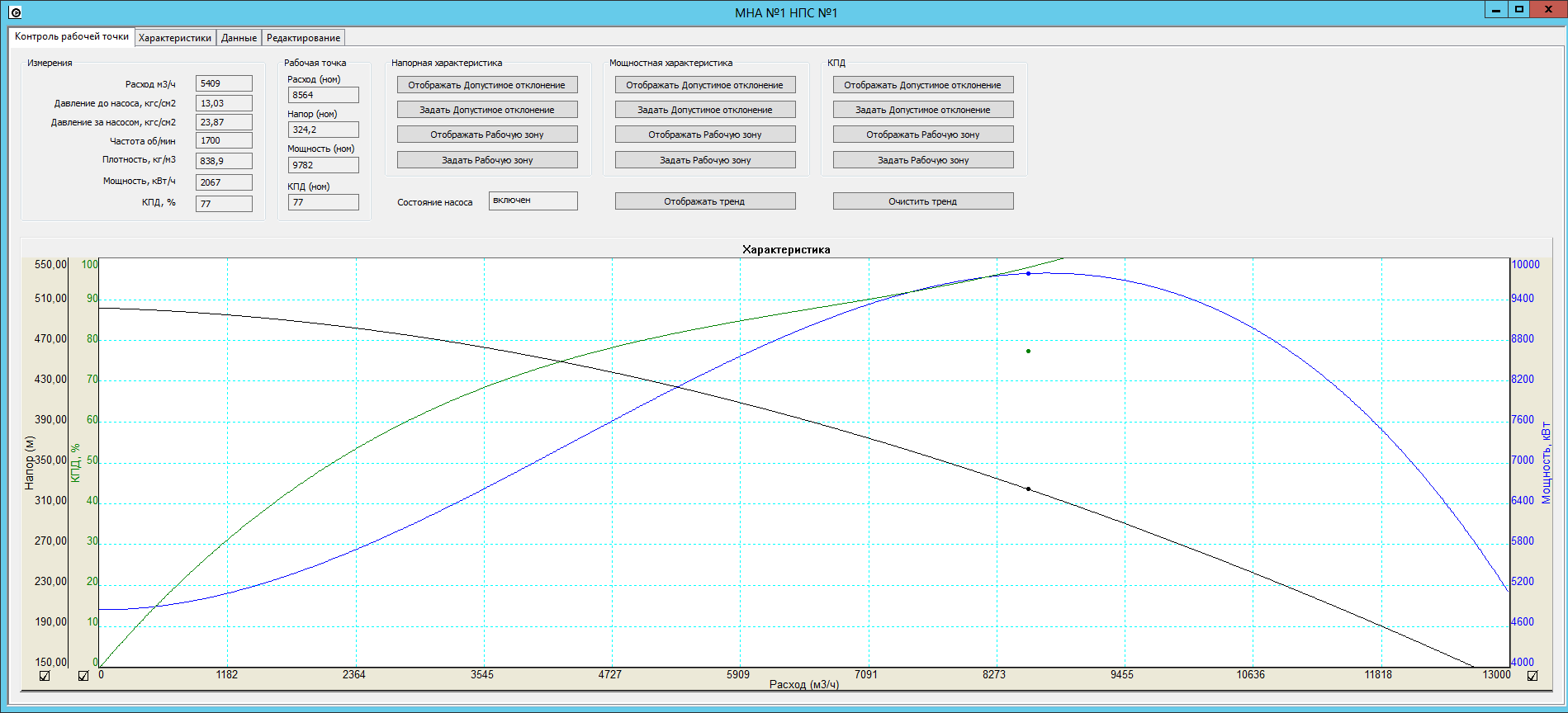Click Задать Допустимое отклонение in Мощностная характеристика
The height and width of the screenshot is (713, 1568).
705,110
